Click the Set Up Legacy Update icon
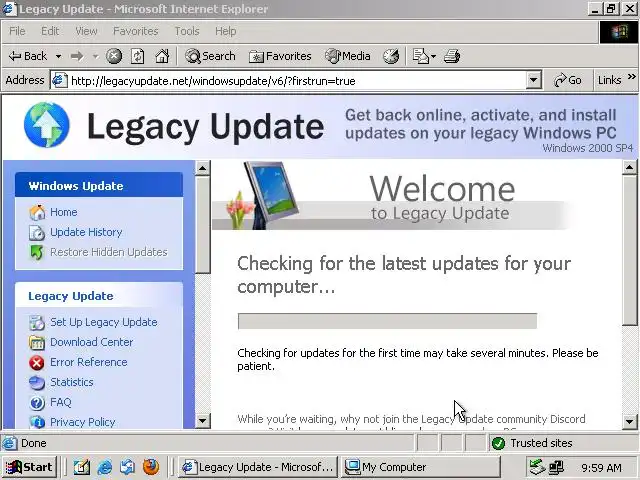Screen dimensions: 640x480 point(37,322)
